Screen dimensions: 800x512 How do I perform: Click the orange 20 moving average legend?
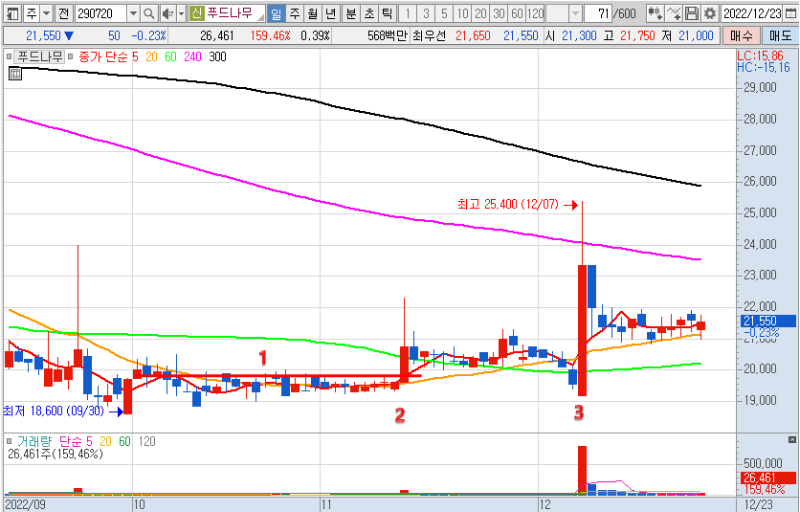tap(152, 57)
